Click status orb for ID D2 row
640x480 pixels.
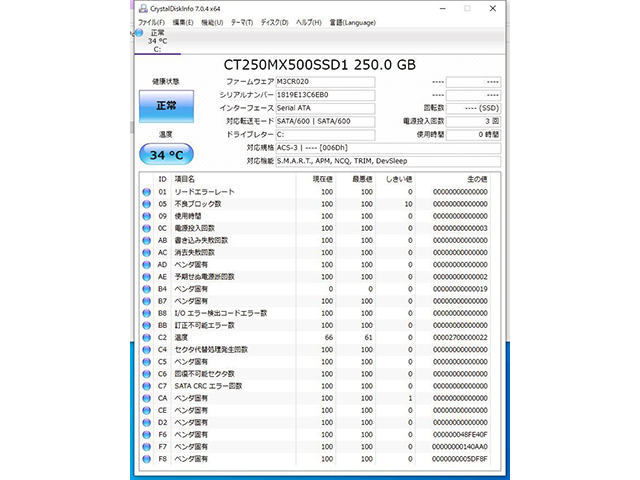pos(147,422)
